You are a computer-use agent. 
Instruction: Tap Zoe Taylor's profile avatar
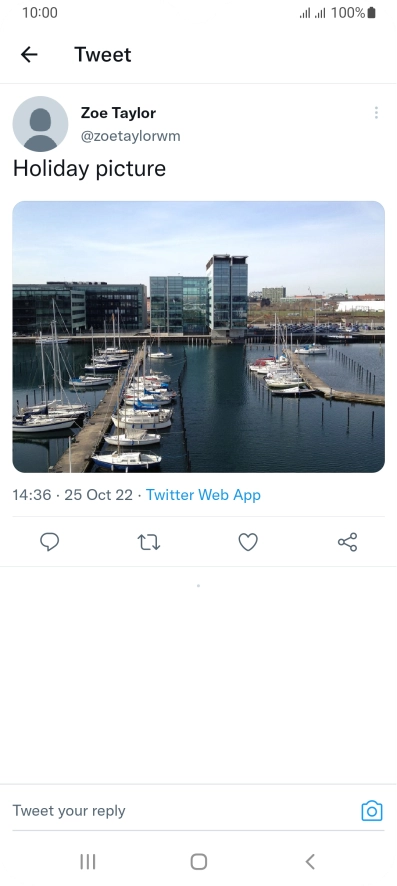[x=40, y=124]
